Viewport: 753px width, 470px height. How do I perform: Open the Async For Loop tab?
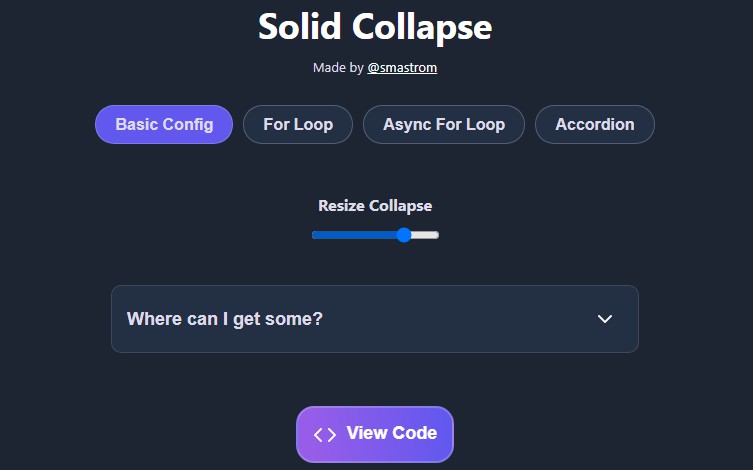(x=444, y=125)
